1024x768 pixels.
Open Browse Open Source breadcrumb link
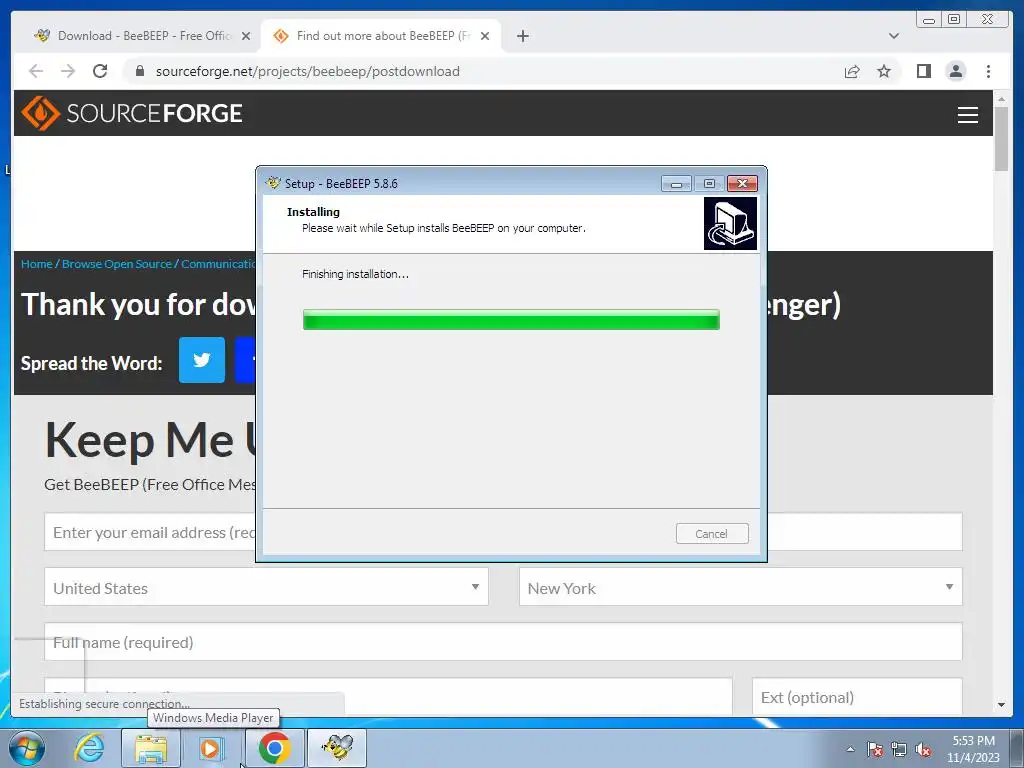116,264
